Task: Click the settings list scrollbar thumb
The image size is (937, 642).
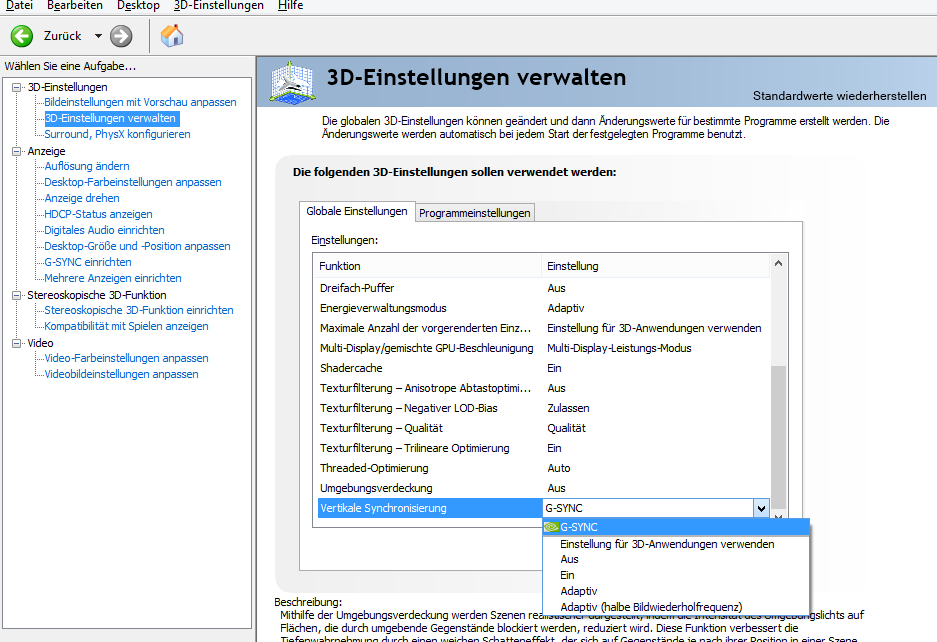Action: (x=778, y=436)
